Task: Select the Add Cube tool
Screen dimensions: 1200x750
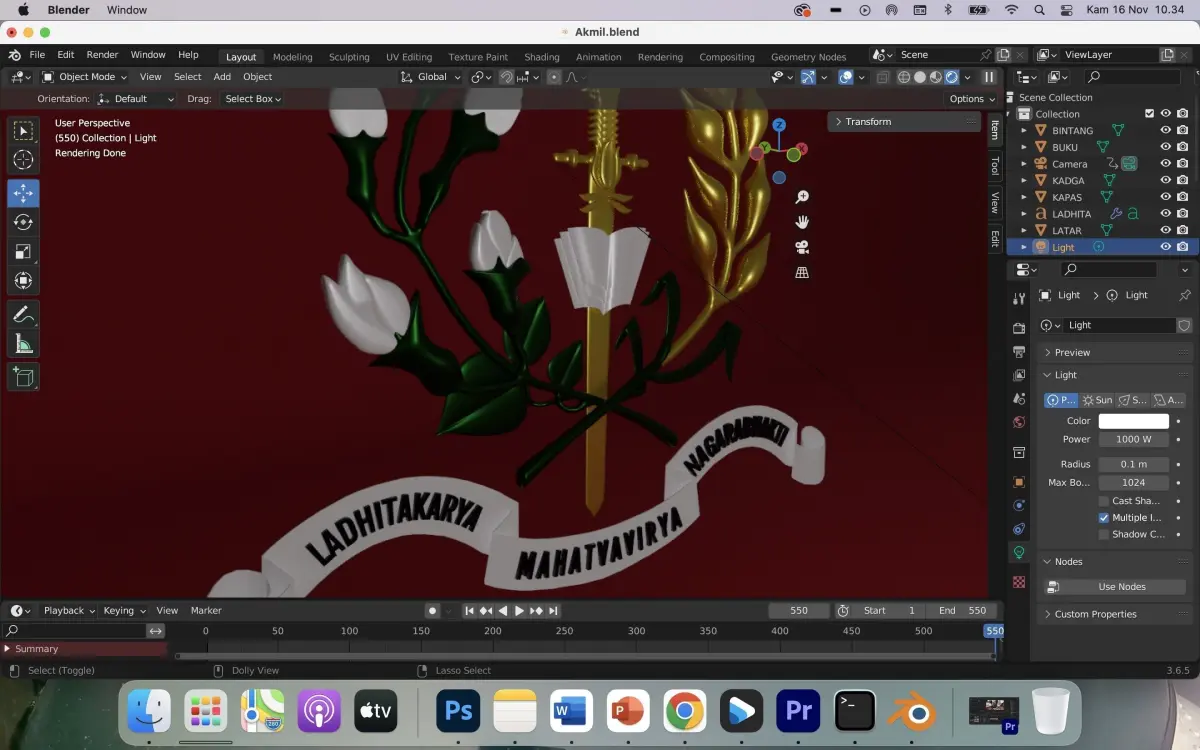Action: [23, 377]
